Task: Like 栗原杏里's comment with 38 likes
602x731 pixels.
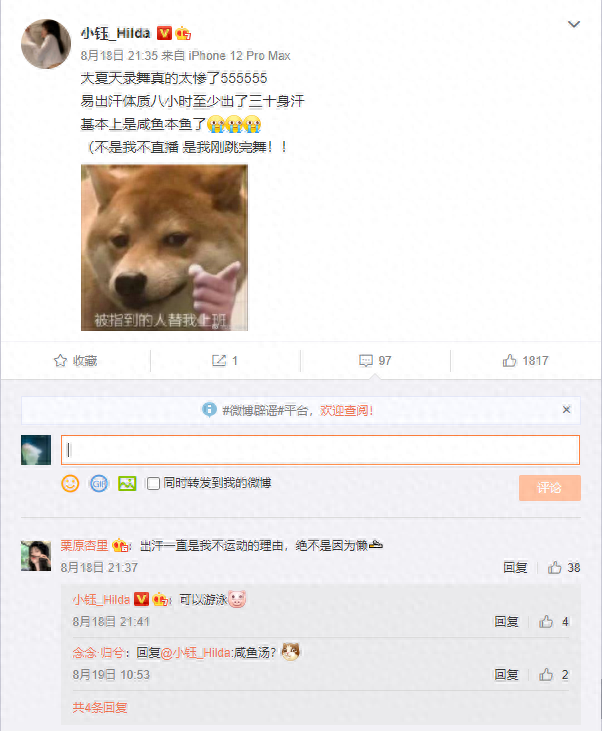Action: (x=554, y=567)
